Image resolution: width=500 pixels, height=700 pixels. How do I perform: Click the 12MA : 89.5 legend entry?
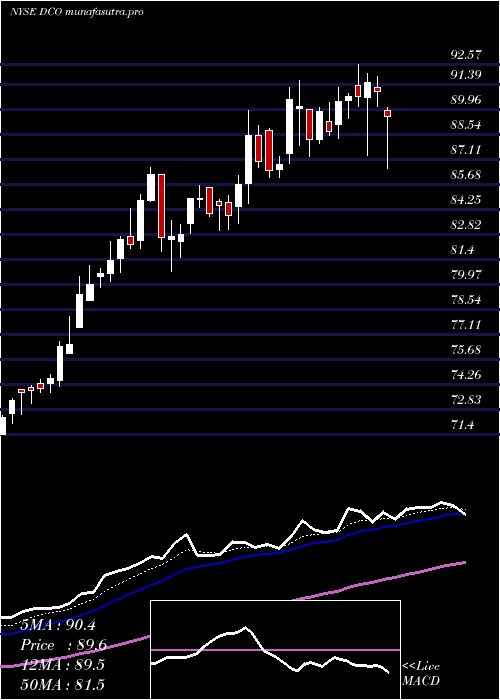coord(60,665)
